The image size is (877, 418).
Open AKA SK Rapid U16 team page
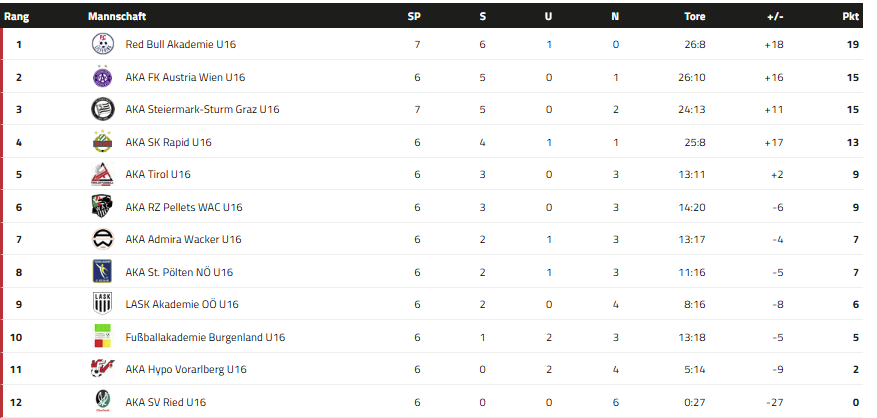coord(168,142)
